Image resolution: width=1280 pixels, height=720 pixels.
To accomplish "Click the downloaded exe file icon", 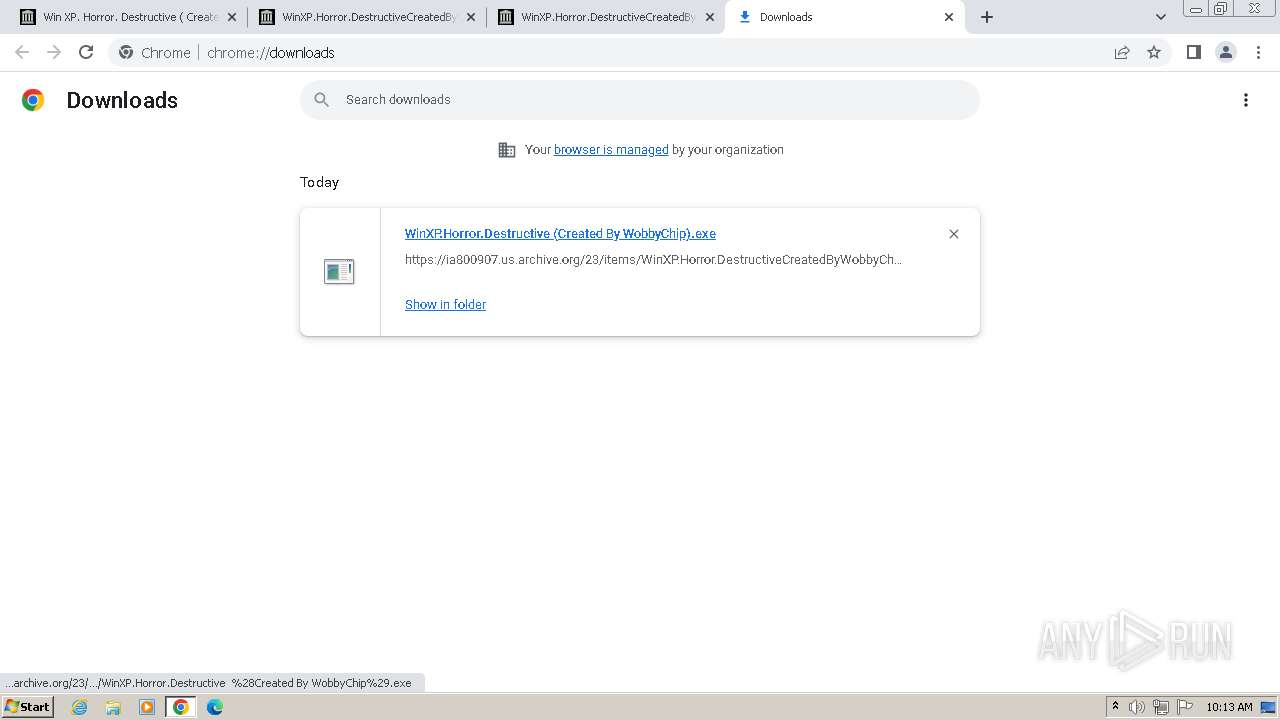I will coord(339,271).
